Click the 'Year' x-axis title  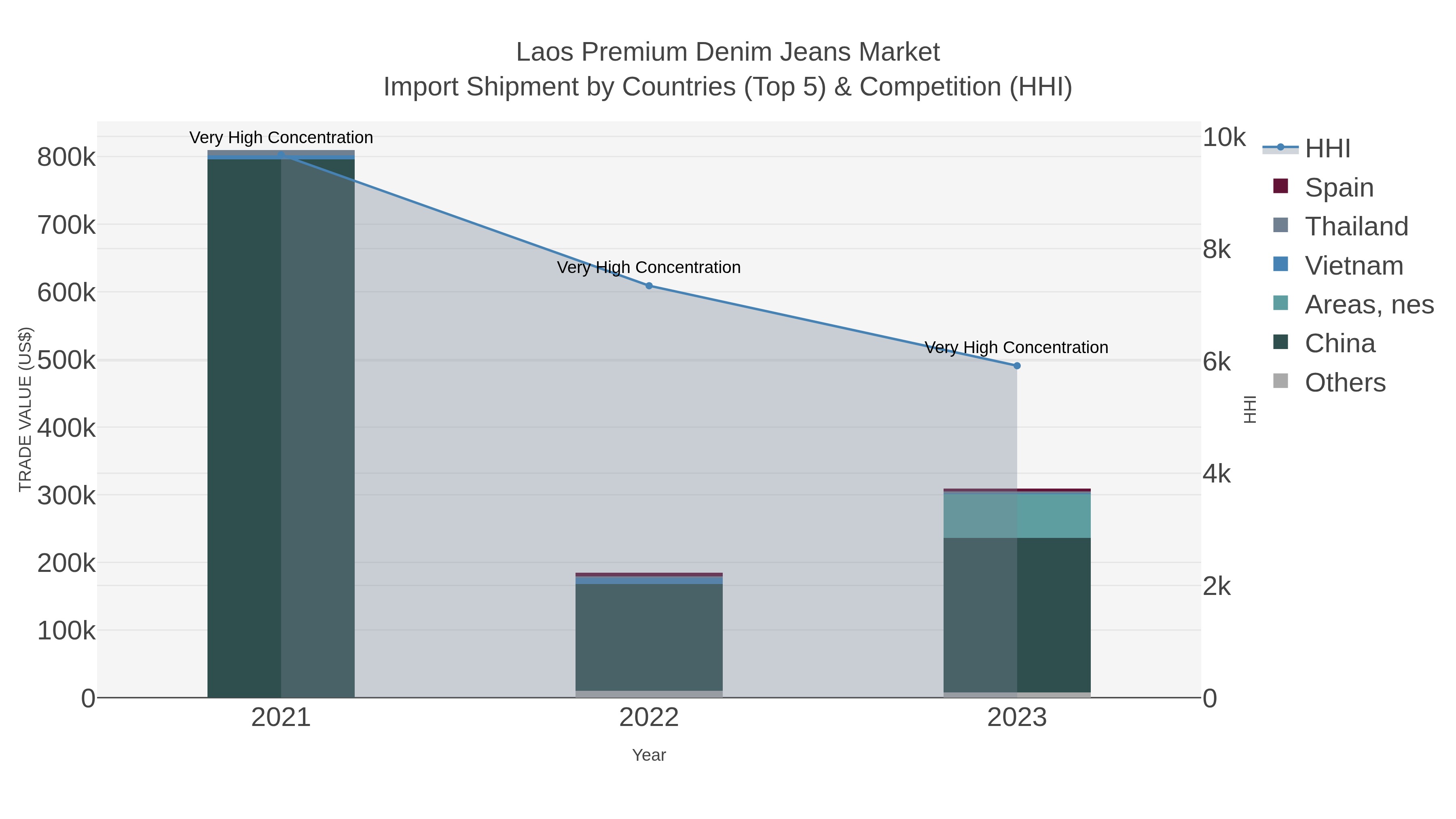[649, 755]
